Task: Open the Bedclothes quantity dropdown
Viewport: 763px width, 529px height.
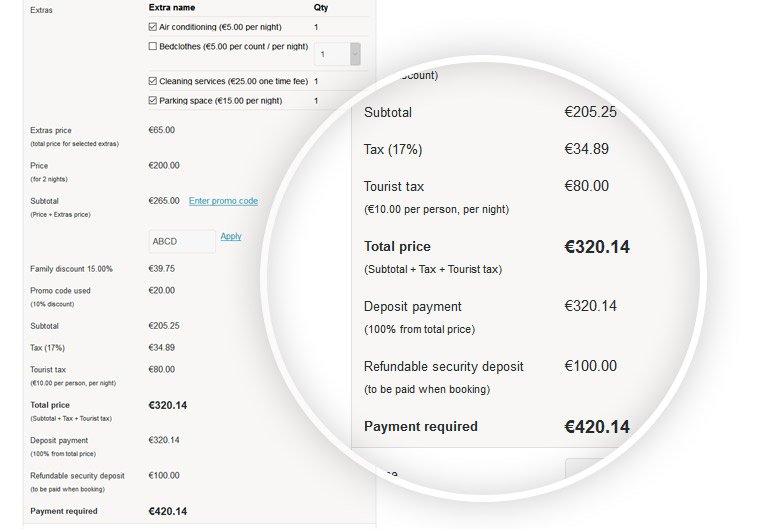Action: [x=337, y=54]
